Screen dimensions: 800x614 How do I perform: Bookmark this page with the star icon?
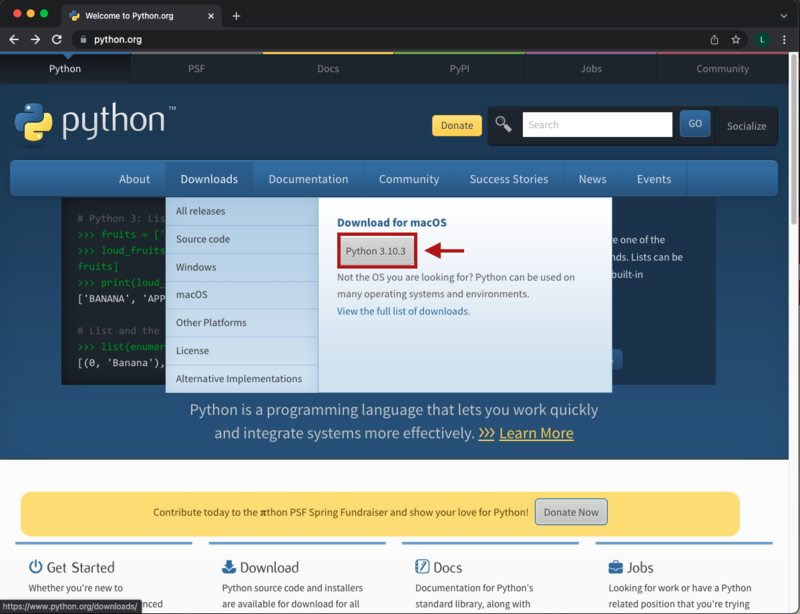click(x=737, y=39)
